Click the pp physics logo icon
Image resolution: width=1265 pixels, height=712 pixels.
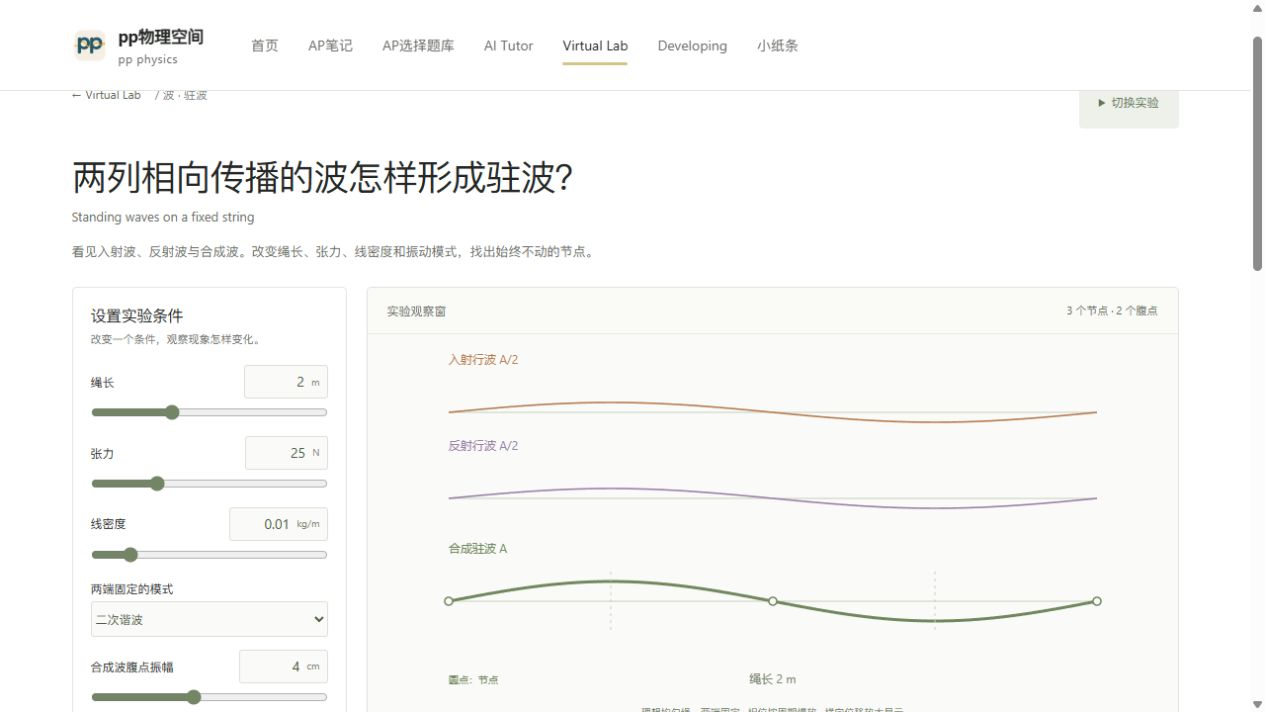pyautogui.click(x=90, y=45)
